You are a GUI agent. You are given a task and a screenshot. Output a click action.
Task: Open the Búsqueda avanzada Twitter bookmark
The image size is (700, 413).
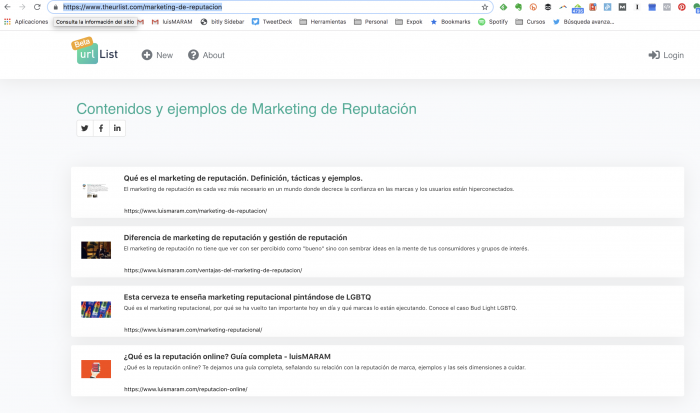point(583,21)
